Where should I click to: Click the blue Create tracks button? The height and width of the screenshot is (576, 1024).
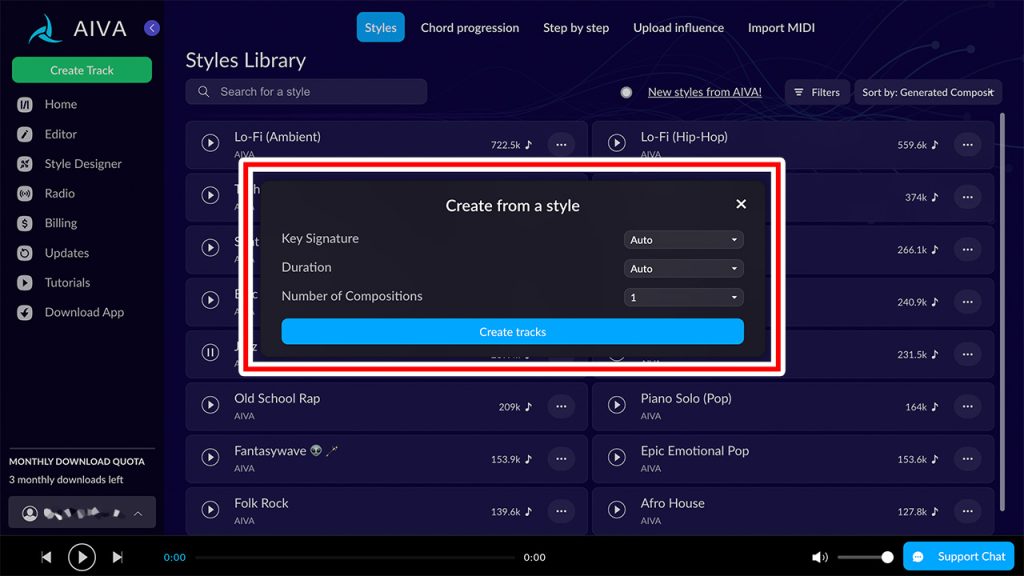513,332
